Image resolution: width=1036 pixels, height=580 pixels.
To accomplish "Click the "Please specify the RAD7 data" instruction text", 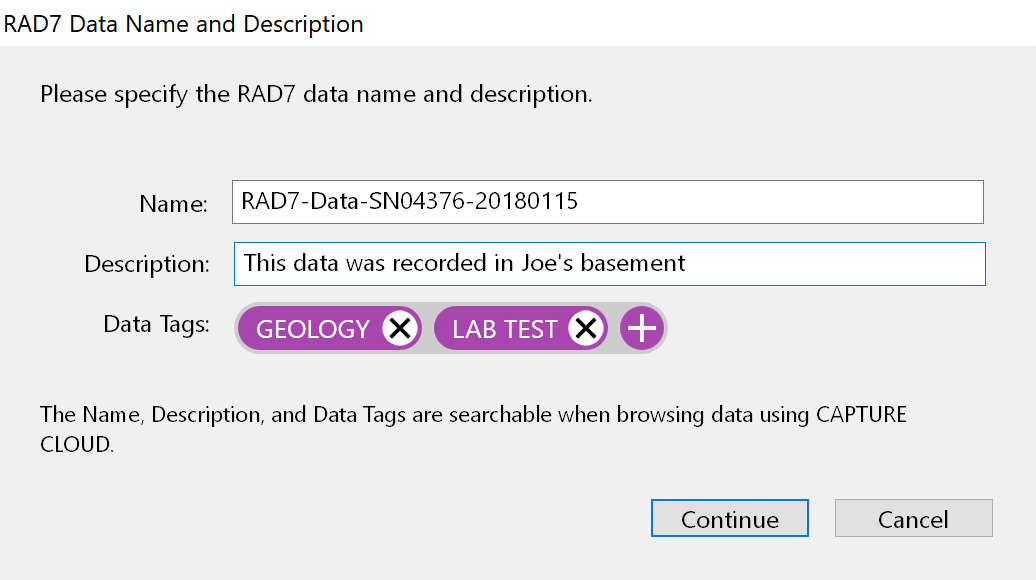I will 316,95.
